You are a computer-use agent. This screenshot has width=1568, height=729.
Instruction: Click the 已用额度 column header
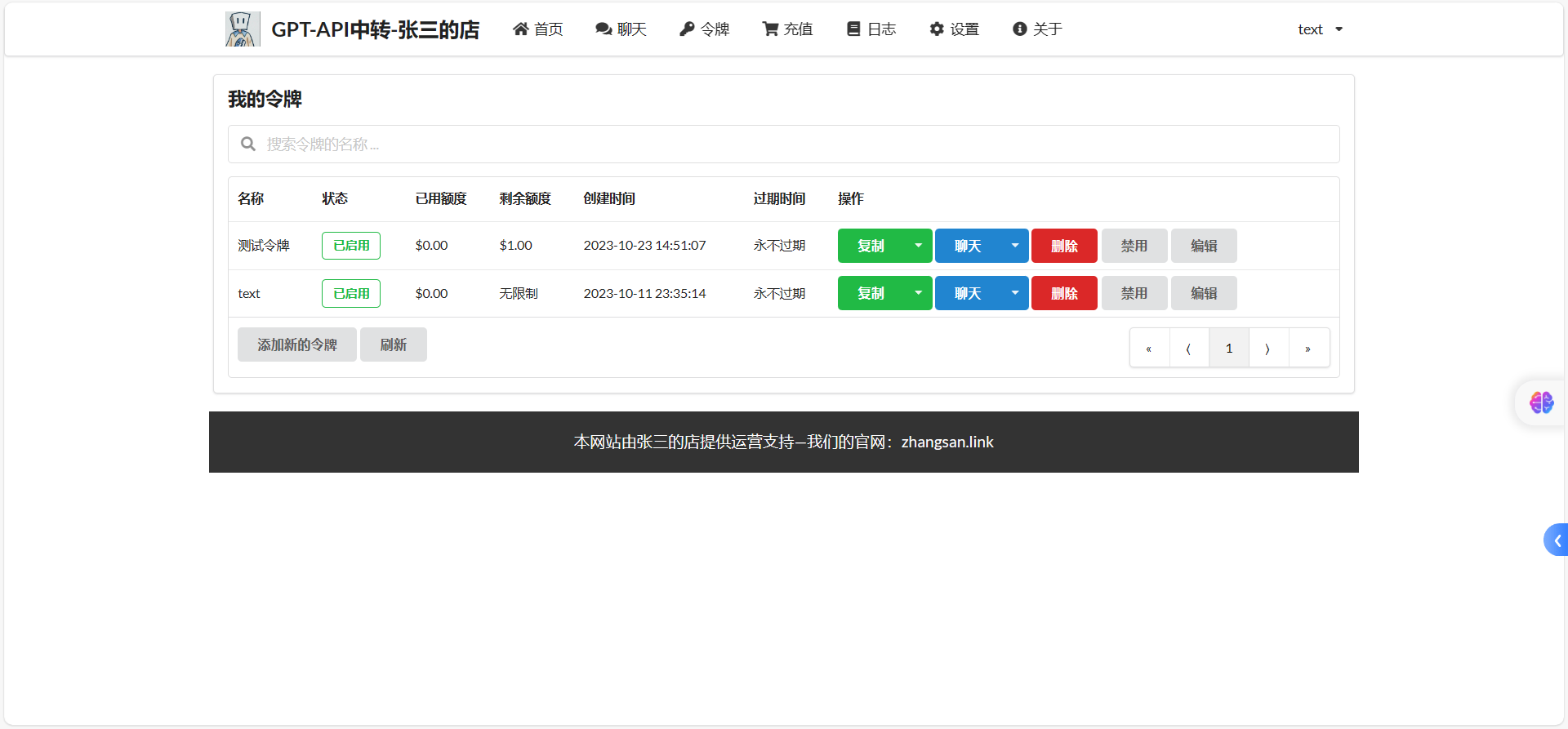click(x=441, y=198)
